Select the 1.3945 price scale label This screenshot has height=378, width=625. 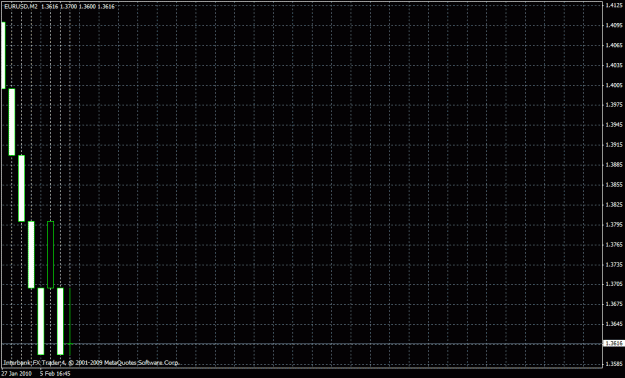pyautogui.click(x=614, y=125)
